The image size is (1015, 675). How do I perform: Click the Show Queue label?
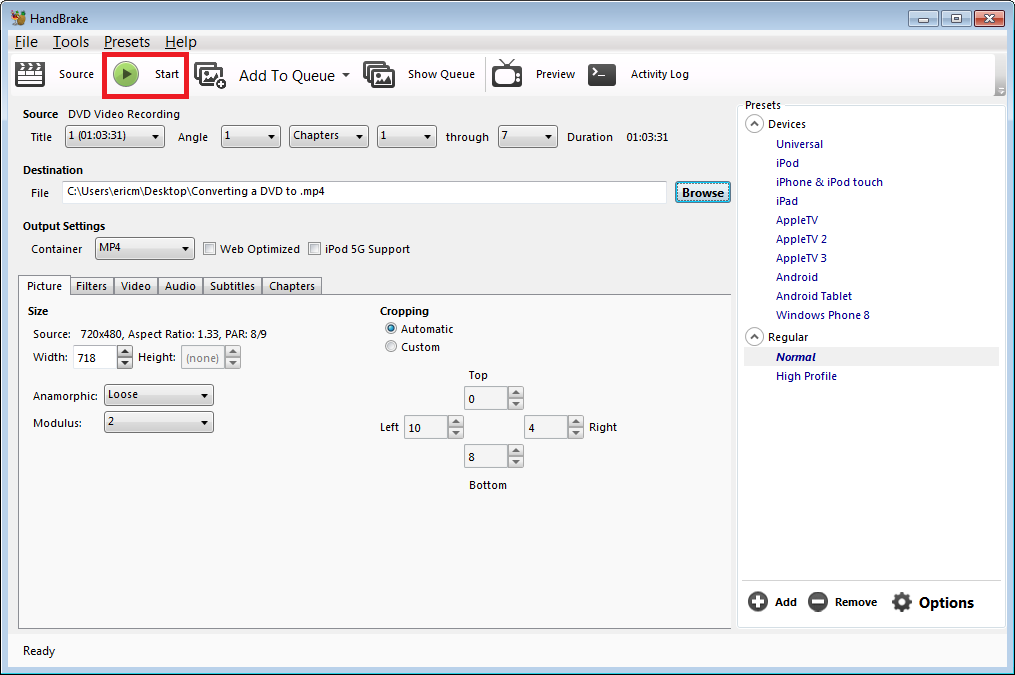click(441, 74)
